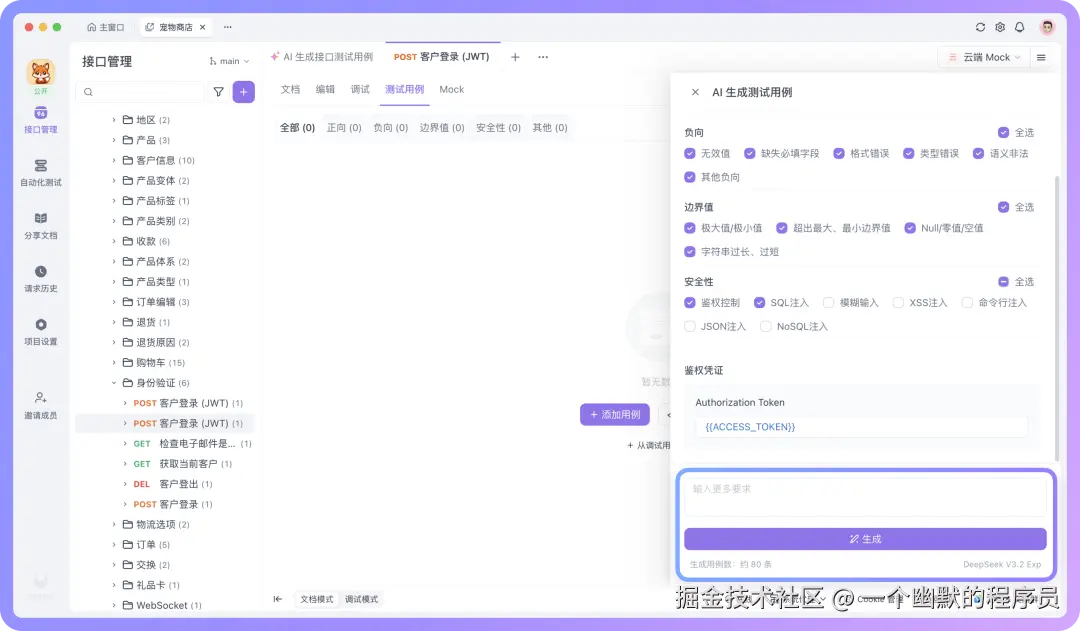Screen dimensions: 1080x631
Task: Select the 文档 tab for the JWT login API
Action: point(288,89)
